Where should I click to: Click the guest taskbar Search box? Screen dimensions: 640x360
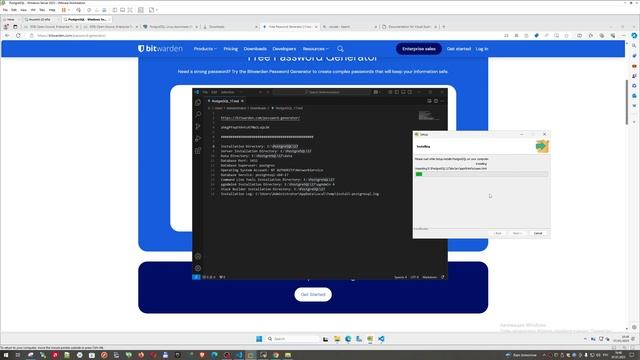pyautogui.click(x=293, y=339)
